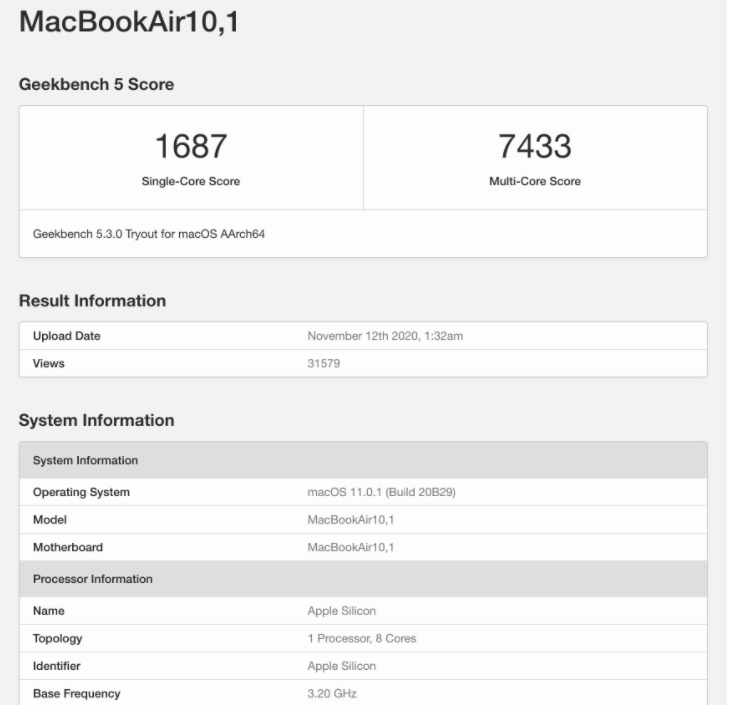This screenshot has width=729, height=709.
Task: Click the Multi-Core Score label
Action: (535, 181)
